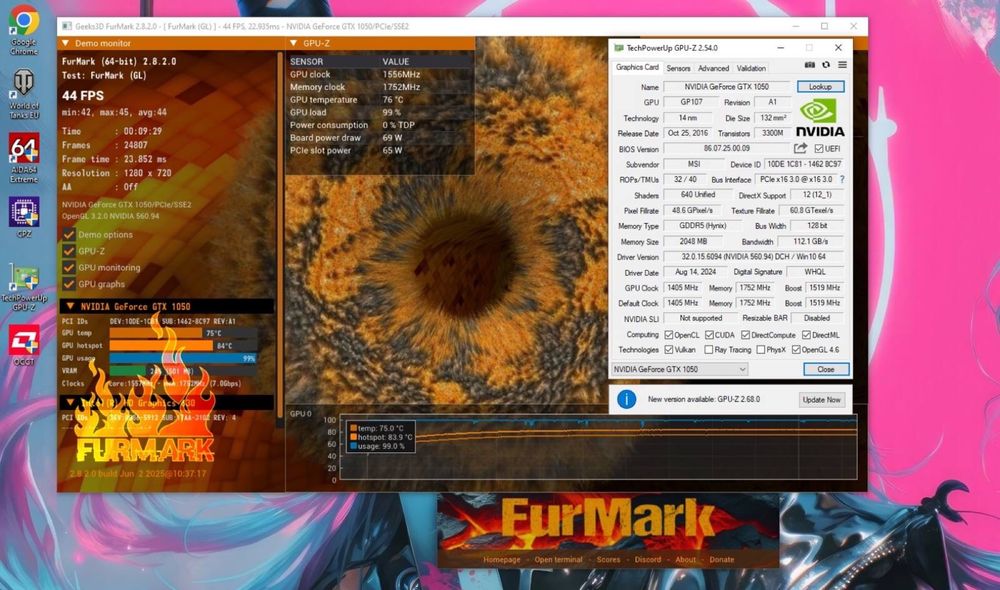Viewport: 1000px width, 590px height.
Task: Click the PhysX checkbox
Action: (760, 350)
